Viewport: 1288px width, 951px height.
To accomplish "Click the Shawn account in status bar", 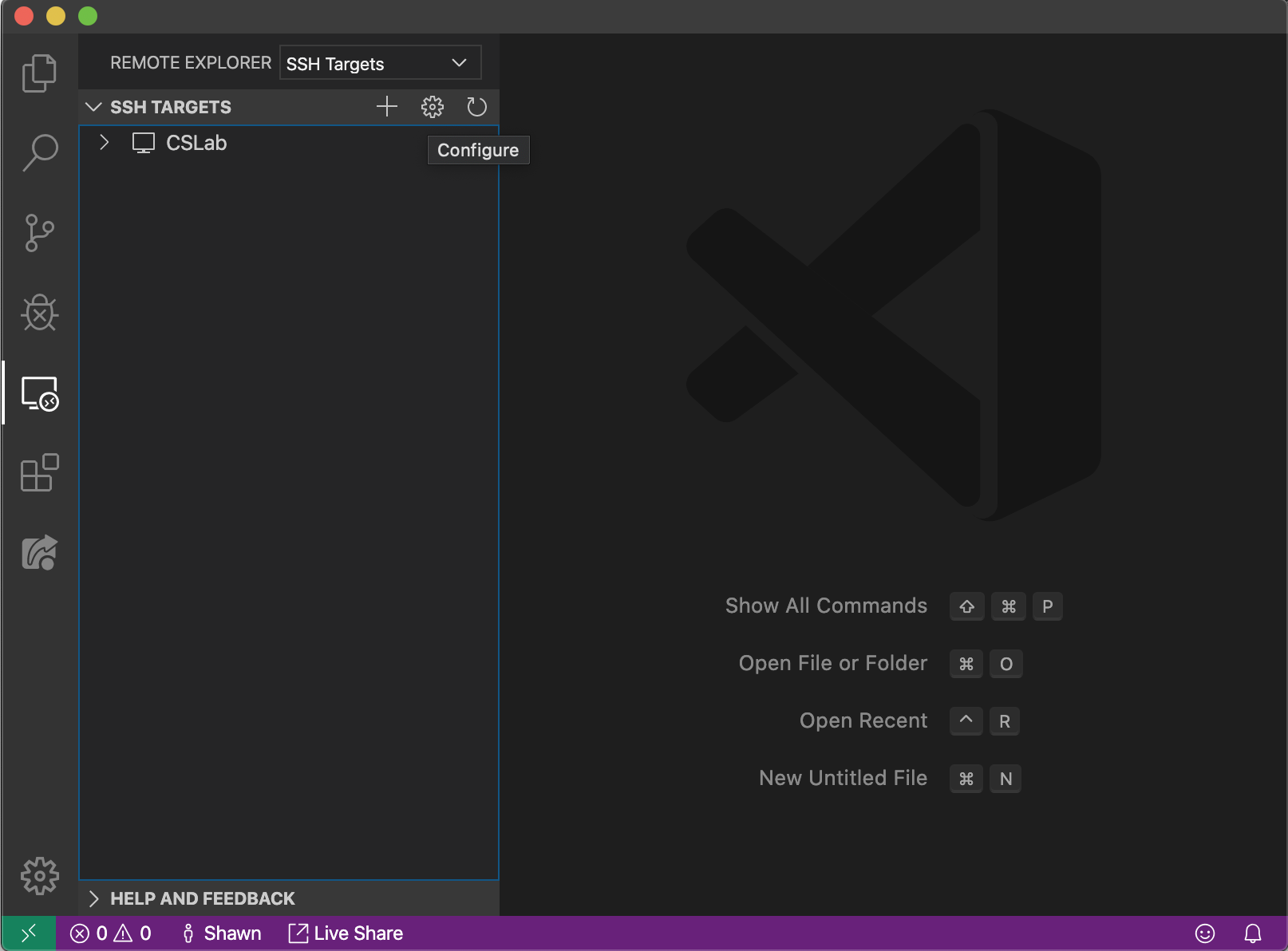I will tap(222, 933).
